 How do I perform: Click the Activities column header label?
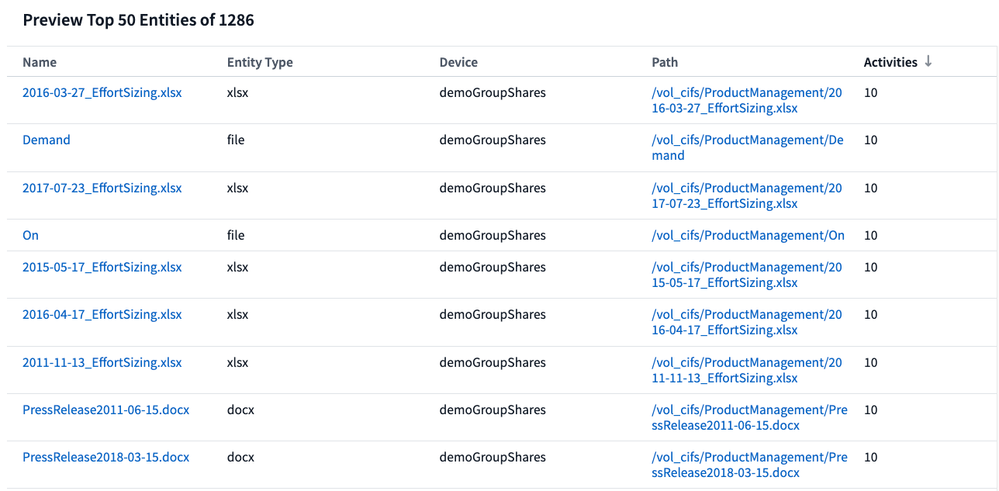(x=890, y=62)
